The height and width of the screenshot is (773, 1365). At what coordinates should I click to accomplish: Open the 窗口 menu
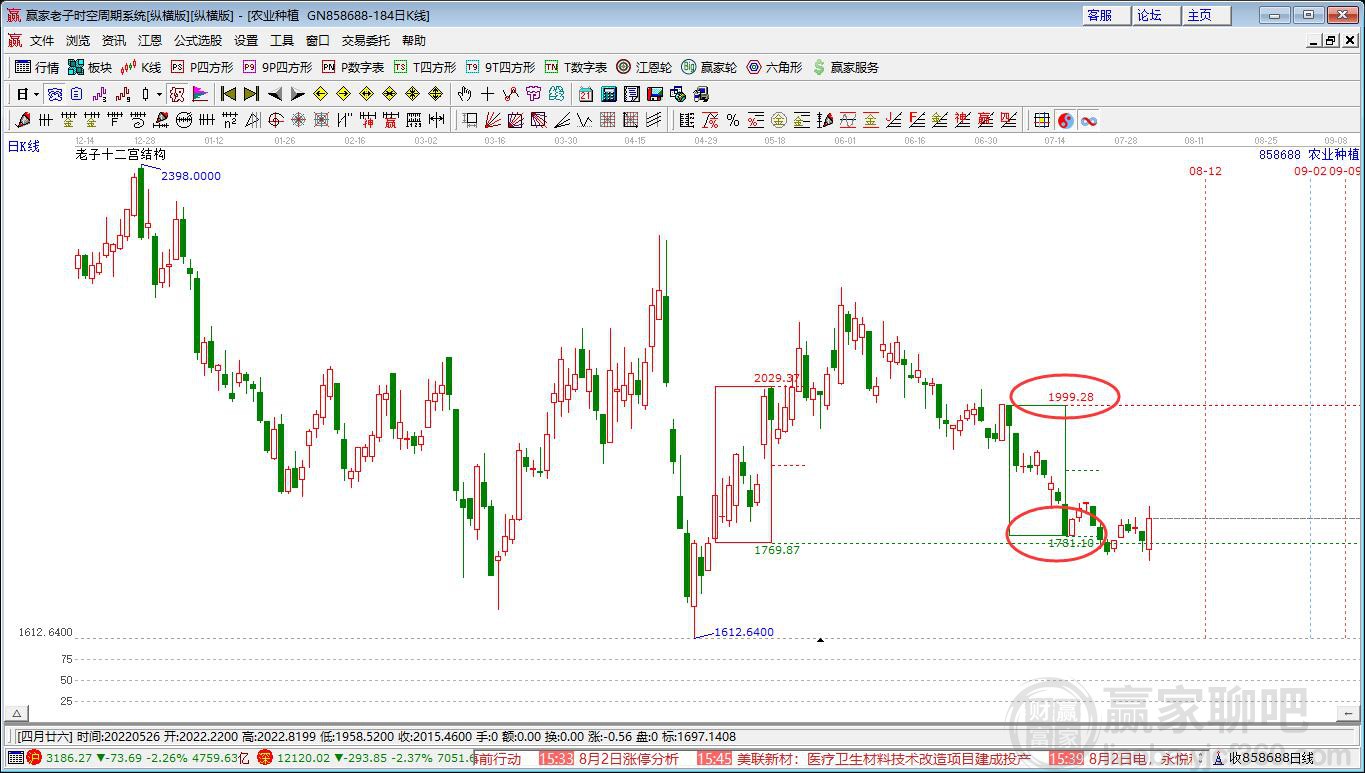318,41
